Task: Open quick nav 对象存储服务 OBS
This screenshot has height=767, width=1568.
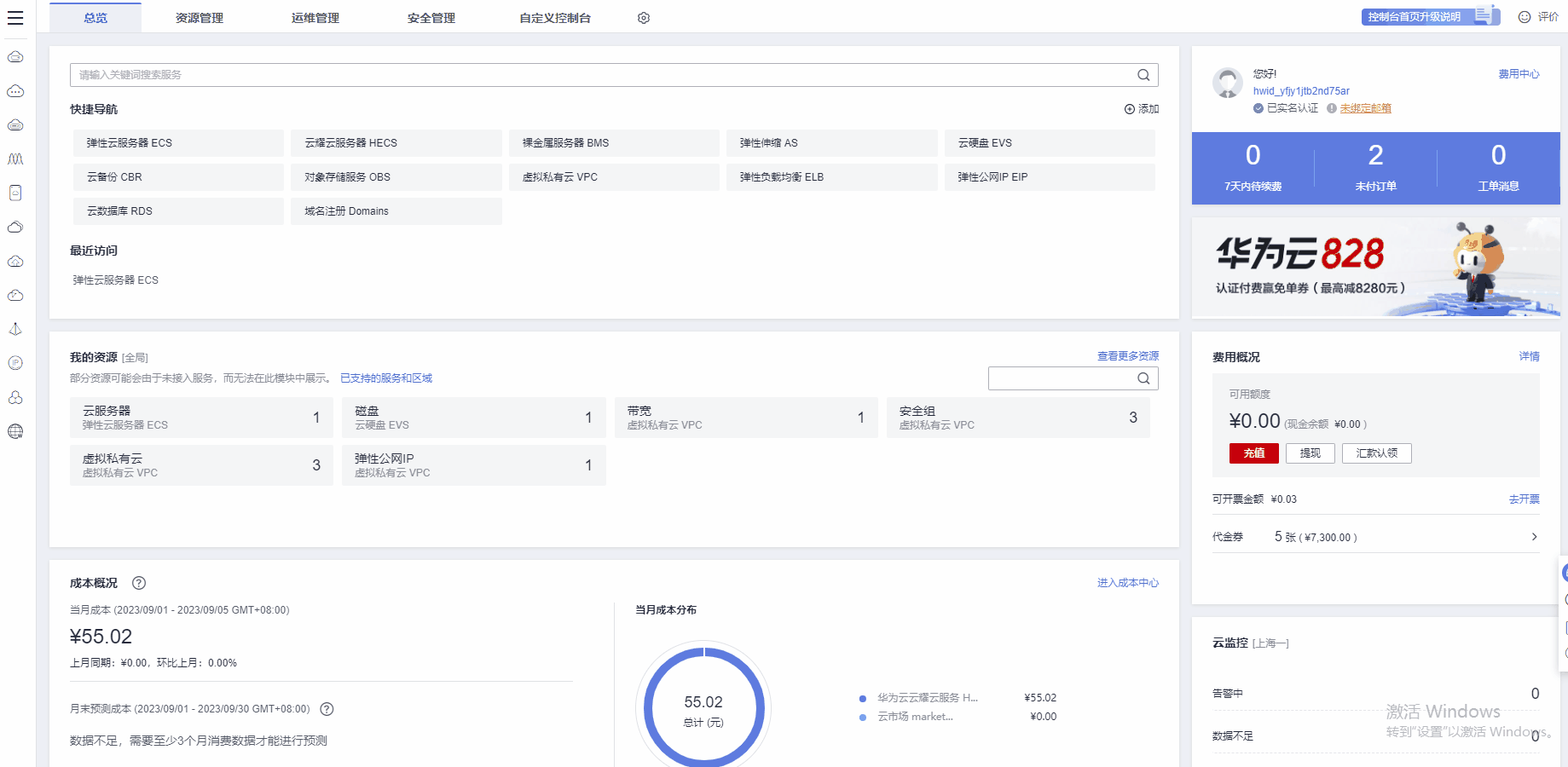Action: point(396,177)
